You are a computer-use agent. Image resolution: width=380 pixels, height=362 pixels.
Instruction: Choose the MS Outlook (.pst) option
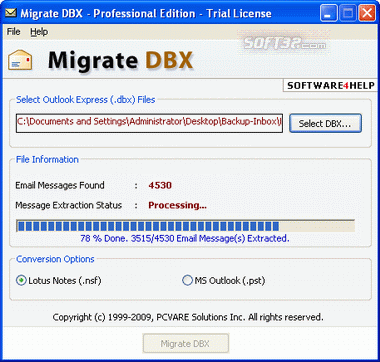(224, 281)
